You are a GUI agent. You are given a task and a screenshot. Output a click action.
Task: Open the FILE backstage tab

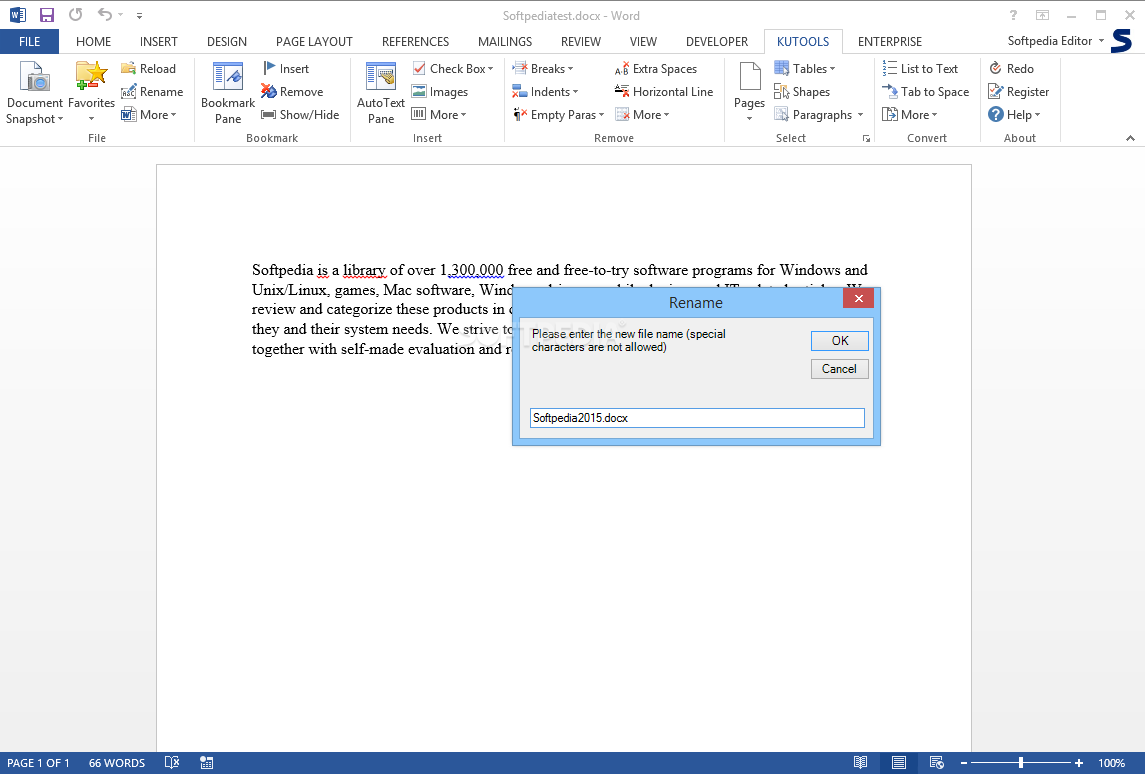[29, 42]
